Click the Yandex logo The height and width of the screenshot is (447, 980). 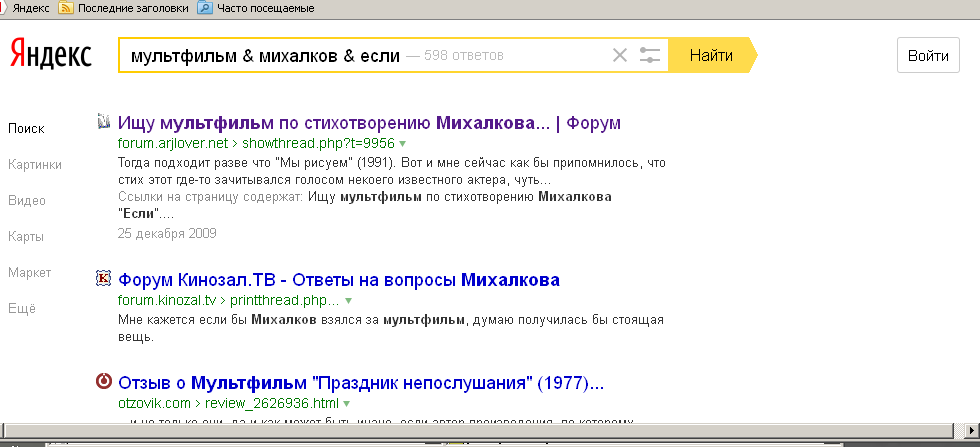point(51,55)
